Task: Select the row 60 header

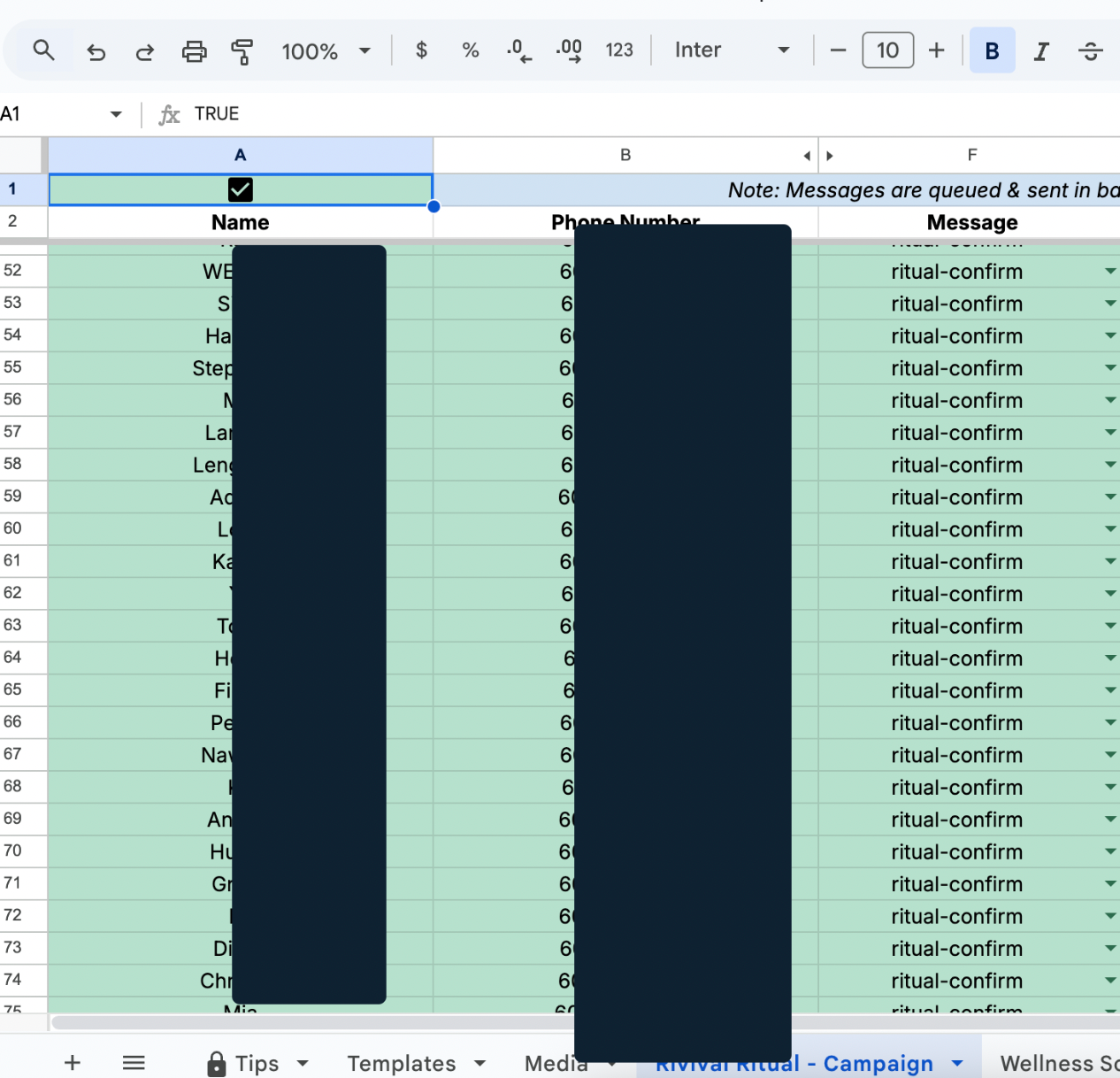Action: tap(21, 528)
